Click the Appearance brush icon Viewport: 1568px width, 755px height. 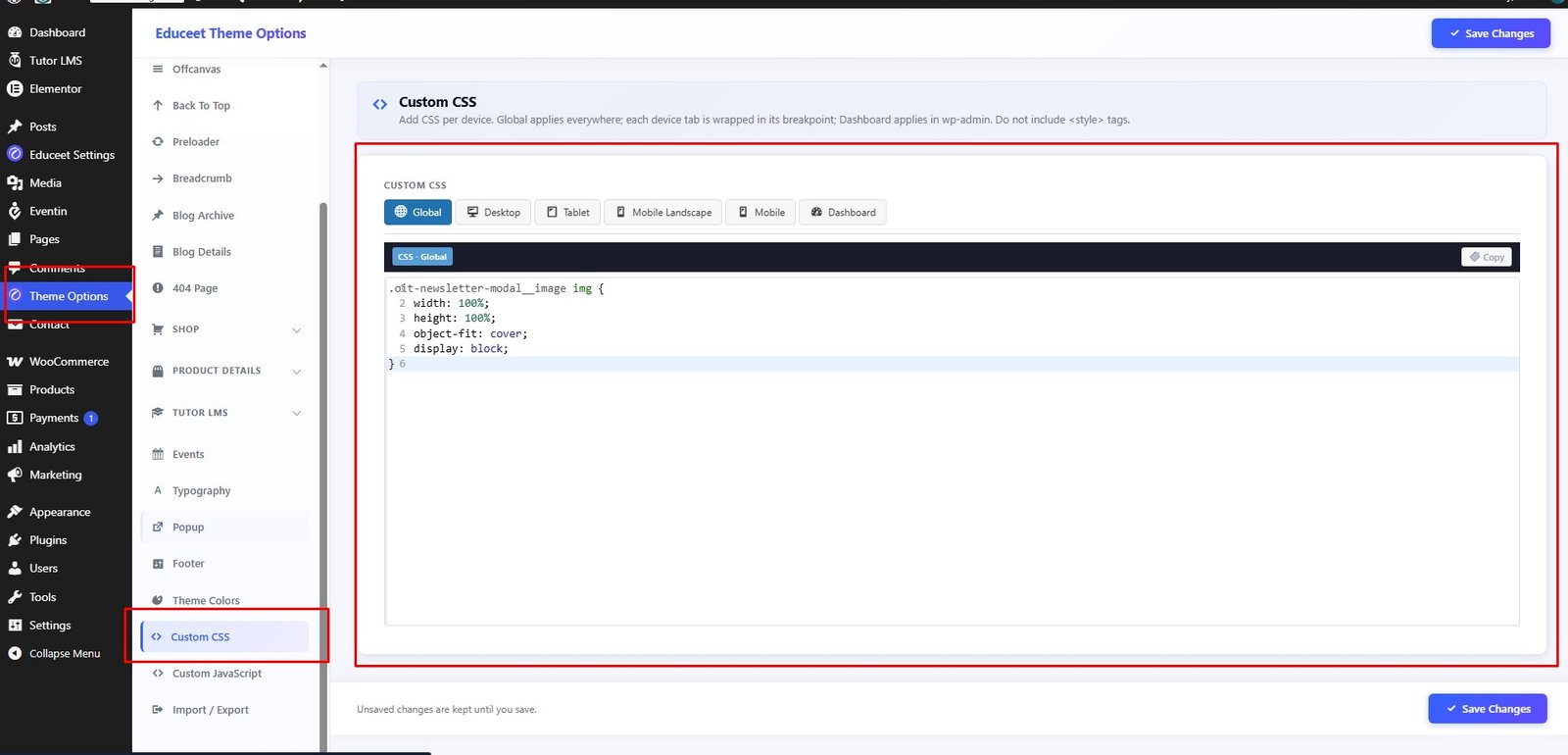coord(15,513)
